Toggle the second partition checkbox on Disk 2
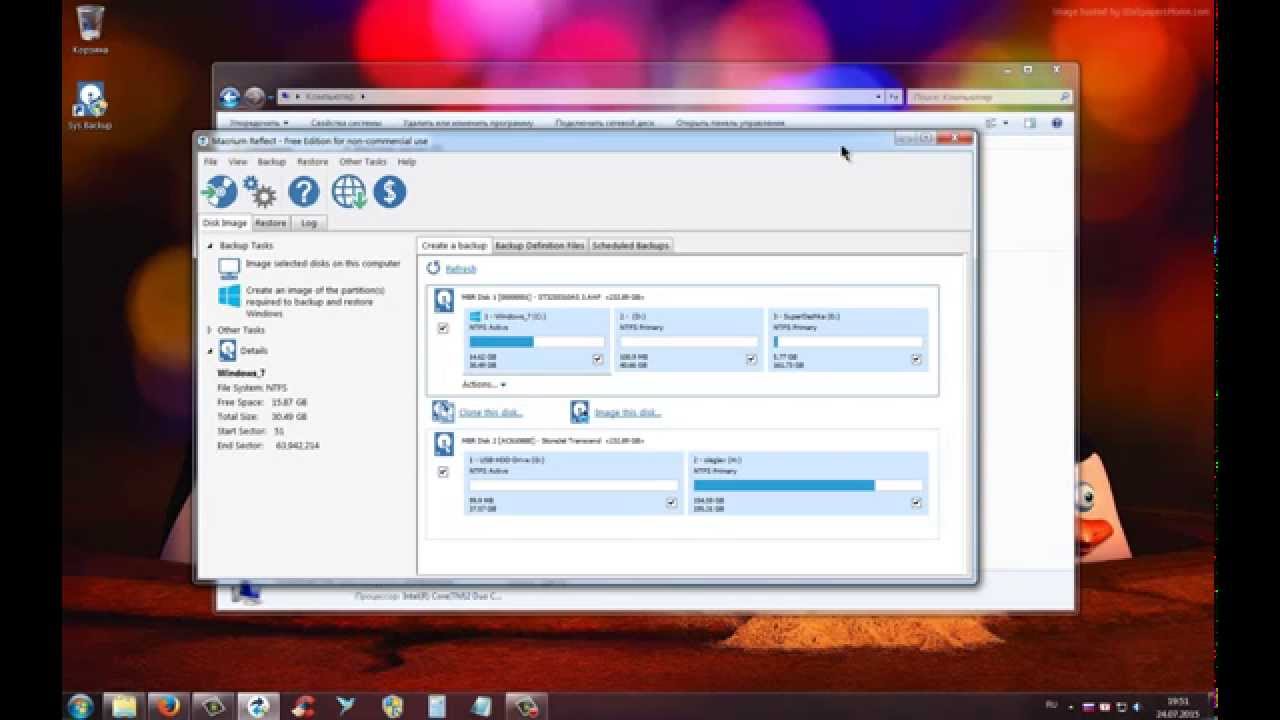This screenshot has height=720, width=1280. point(916,503)
